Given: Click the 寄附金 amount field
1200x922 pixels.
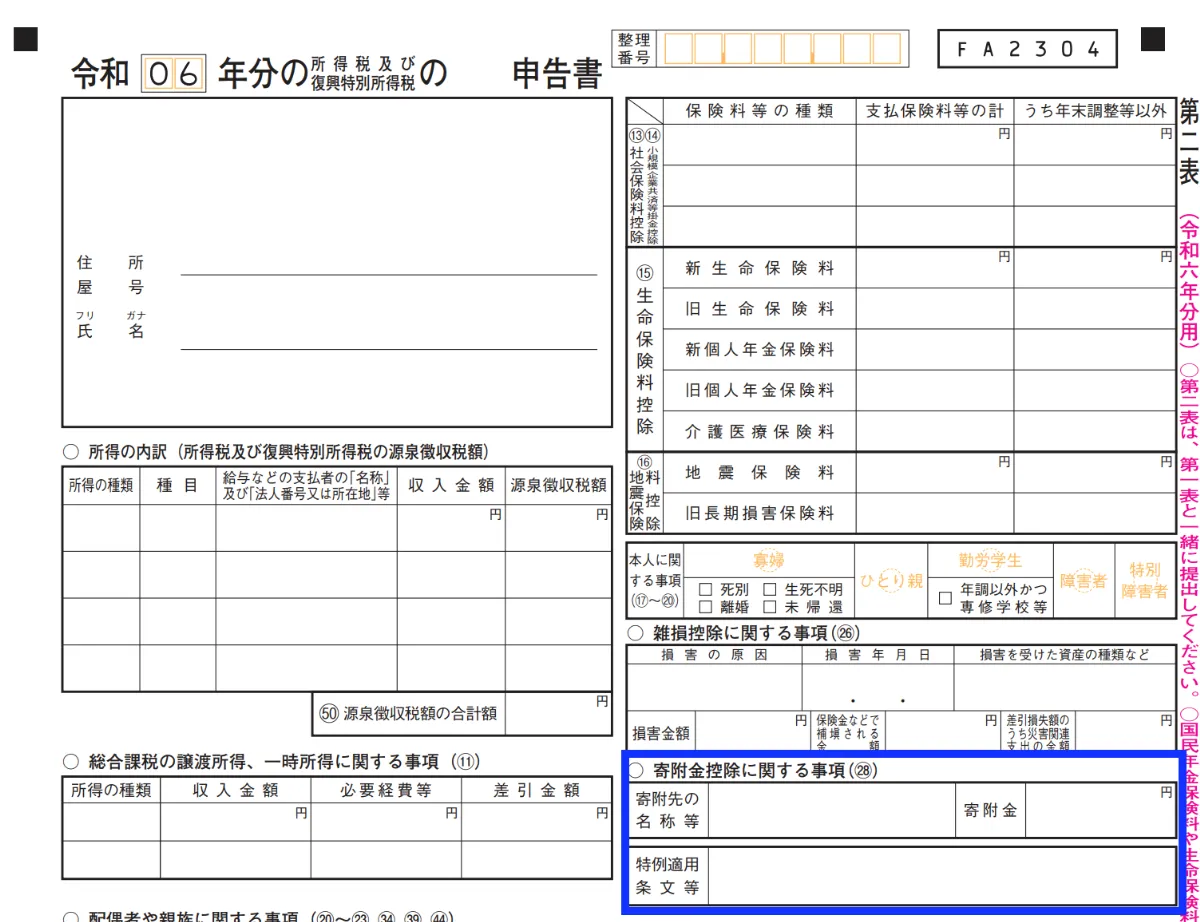Looking at the screenshot, I should tap(1099, 811).
